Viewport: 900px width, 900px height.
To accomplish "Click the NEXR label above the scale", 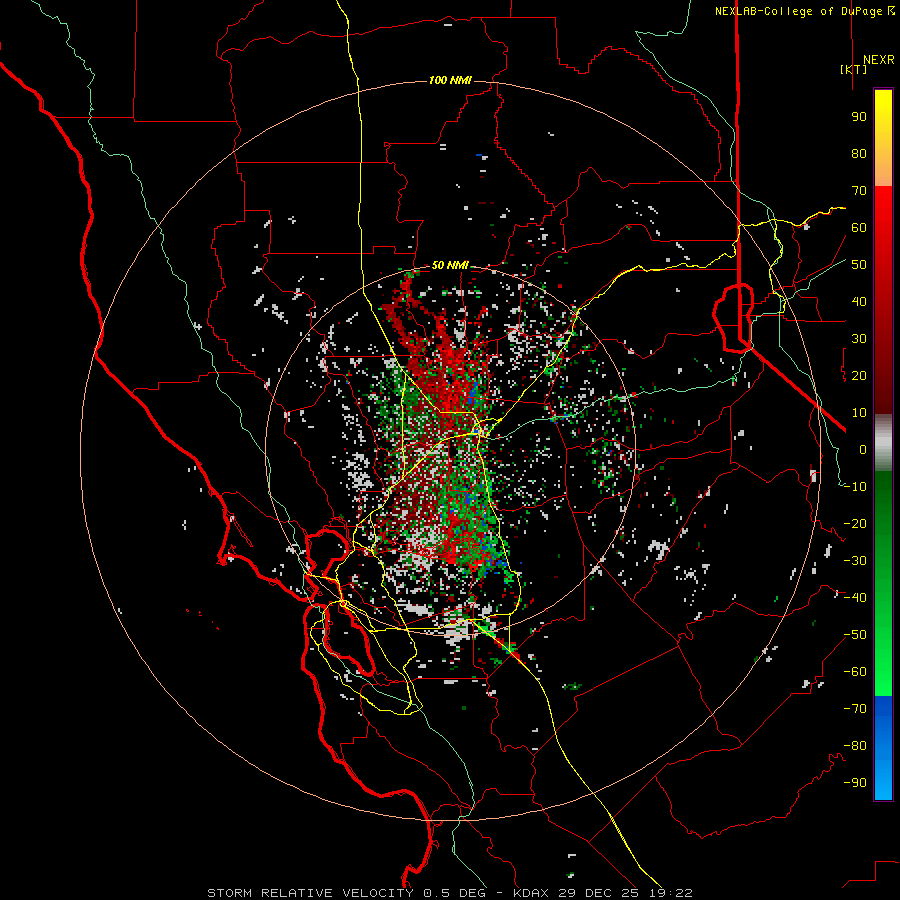I will 879,60.
